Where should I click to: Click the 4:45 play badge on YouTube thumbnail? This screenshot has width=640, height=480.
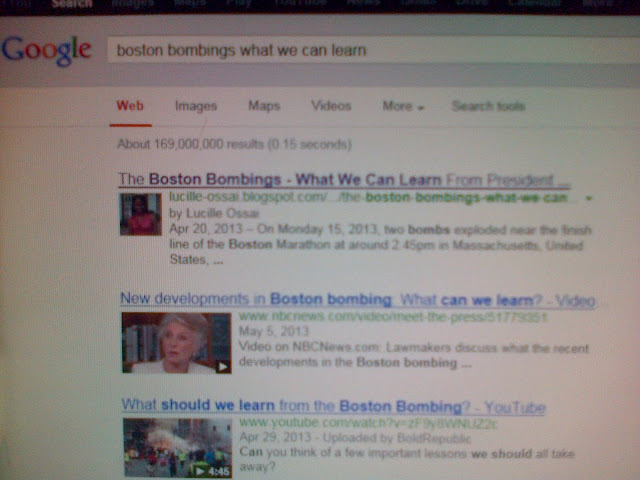[212, 471]
